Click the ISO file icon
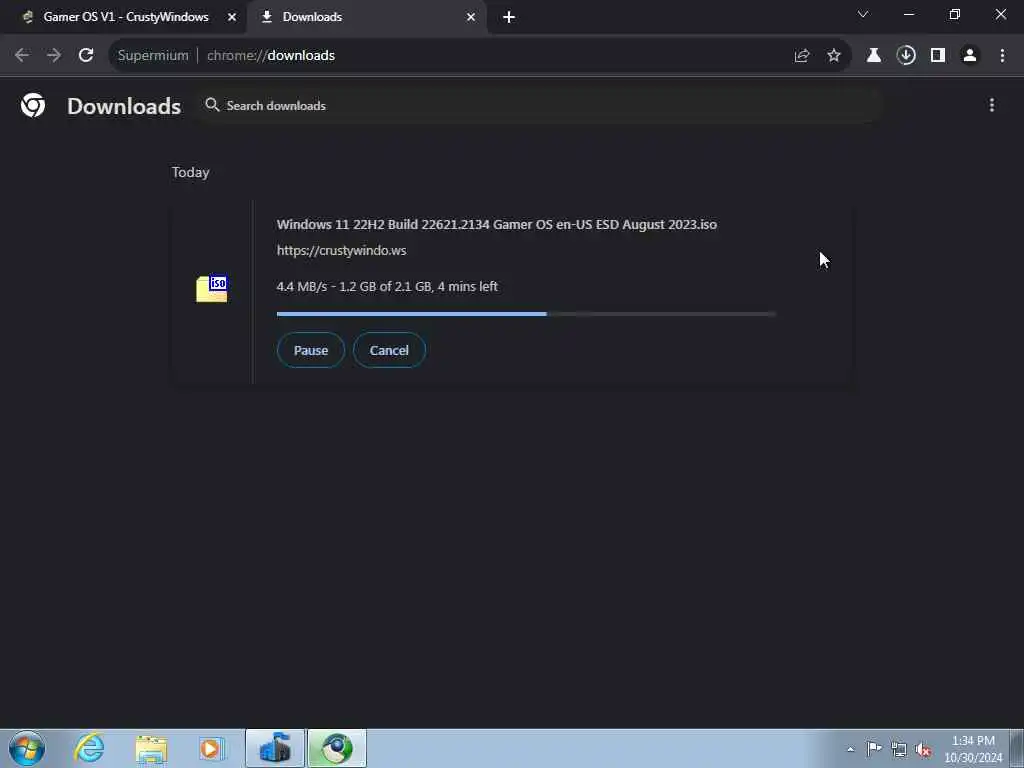Viewport: 1024px width, 768px height. point(212,288)
